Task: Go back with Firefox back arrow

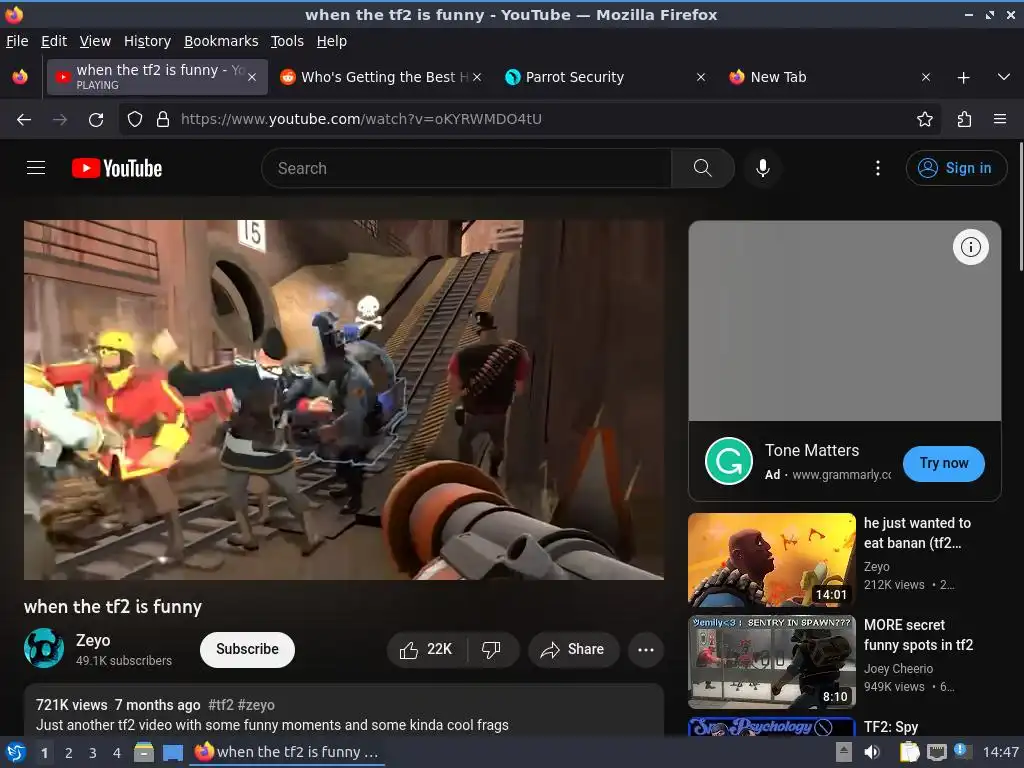Action: (x=24, y=120)
